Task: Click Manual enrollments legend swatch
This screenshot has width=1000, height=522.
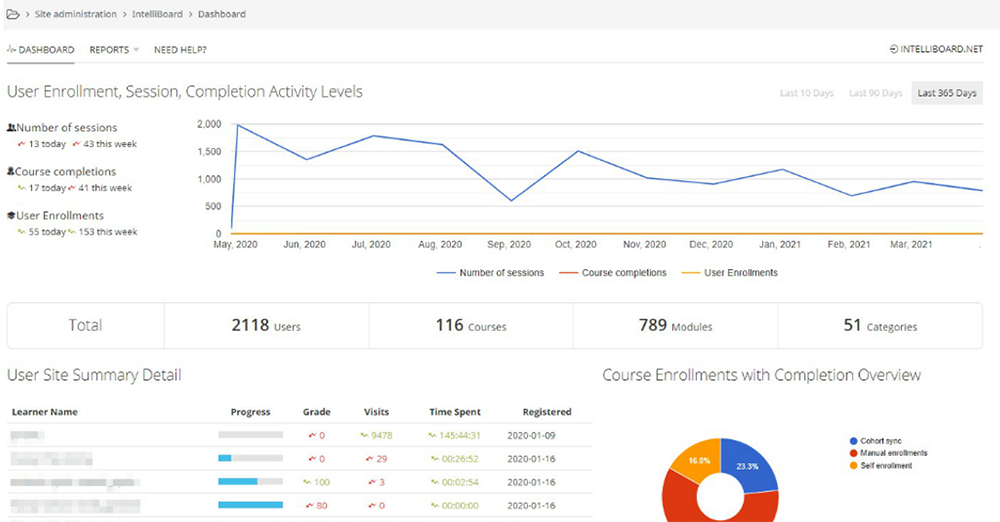Action: tap(853, 453)
